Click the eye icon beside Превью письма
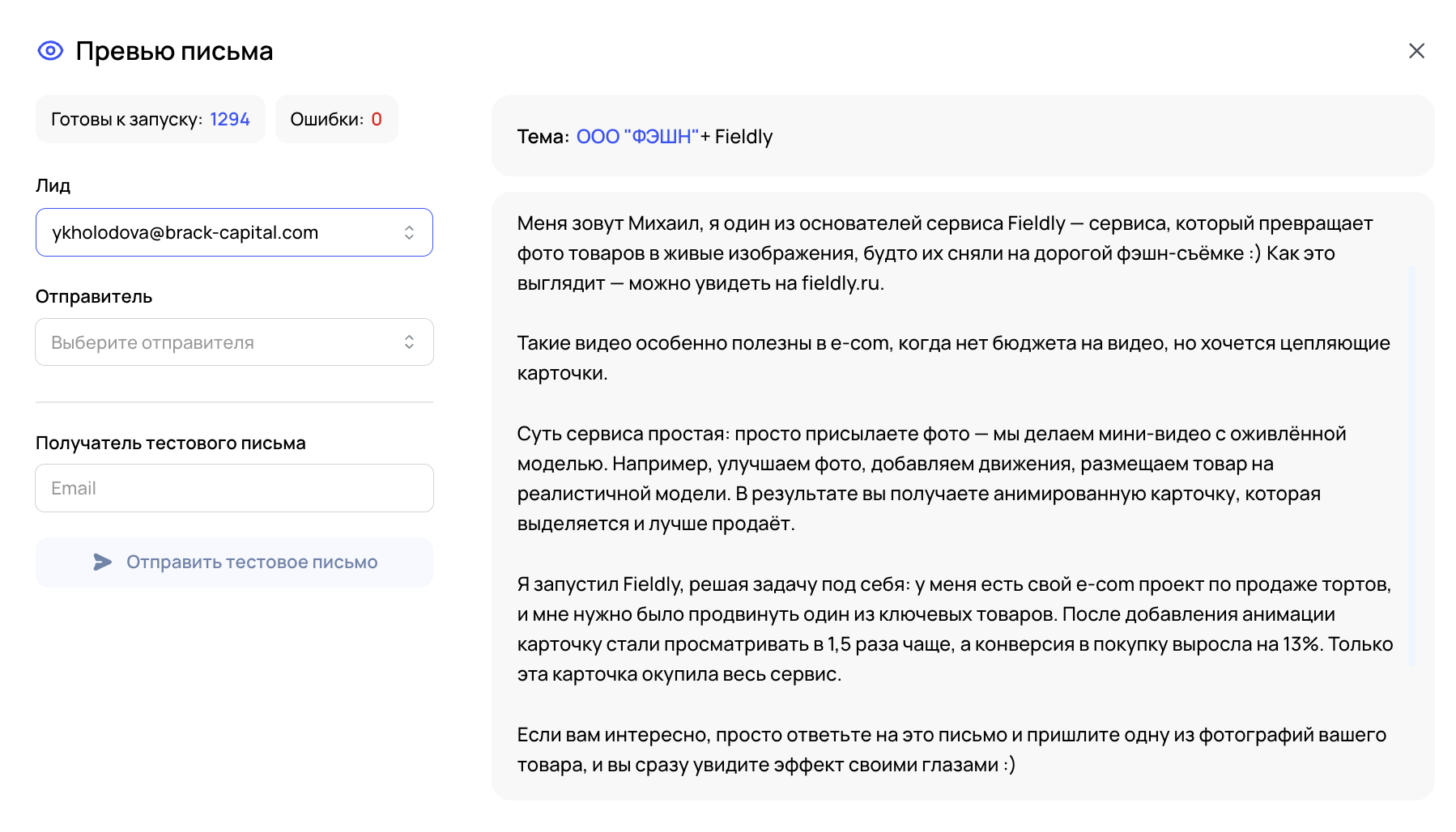The height and width of the screenshot is (832, 1456). (50, 51)
